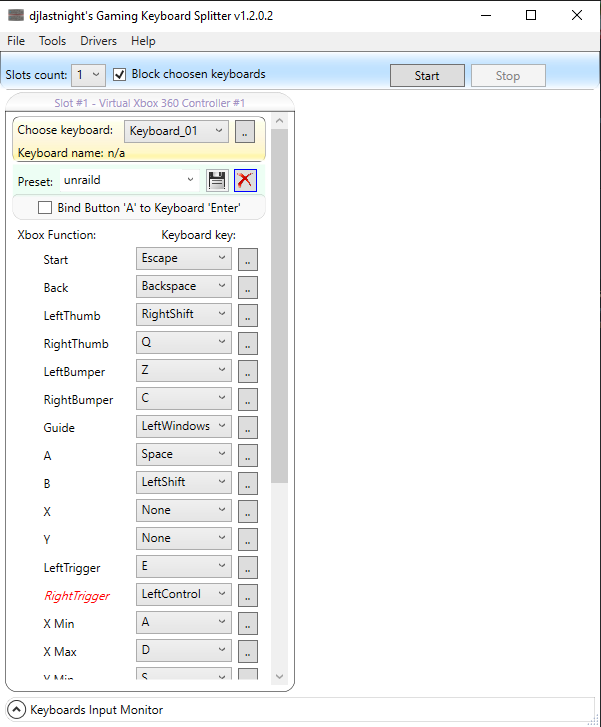Screen dimensions: 601x727
Task: Detect key for the Y button
Action: coord(248,539)
